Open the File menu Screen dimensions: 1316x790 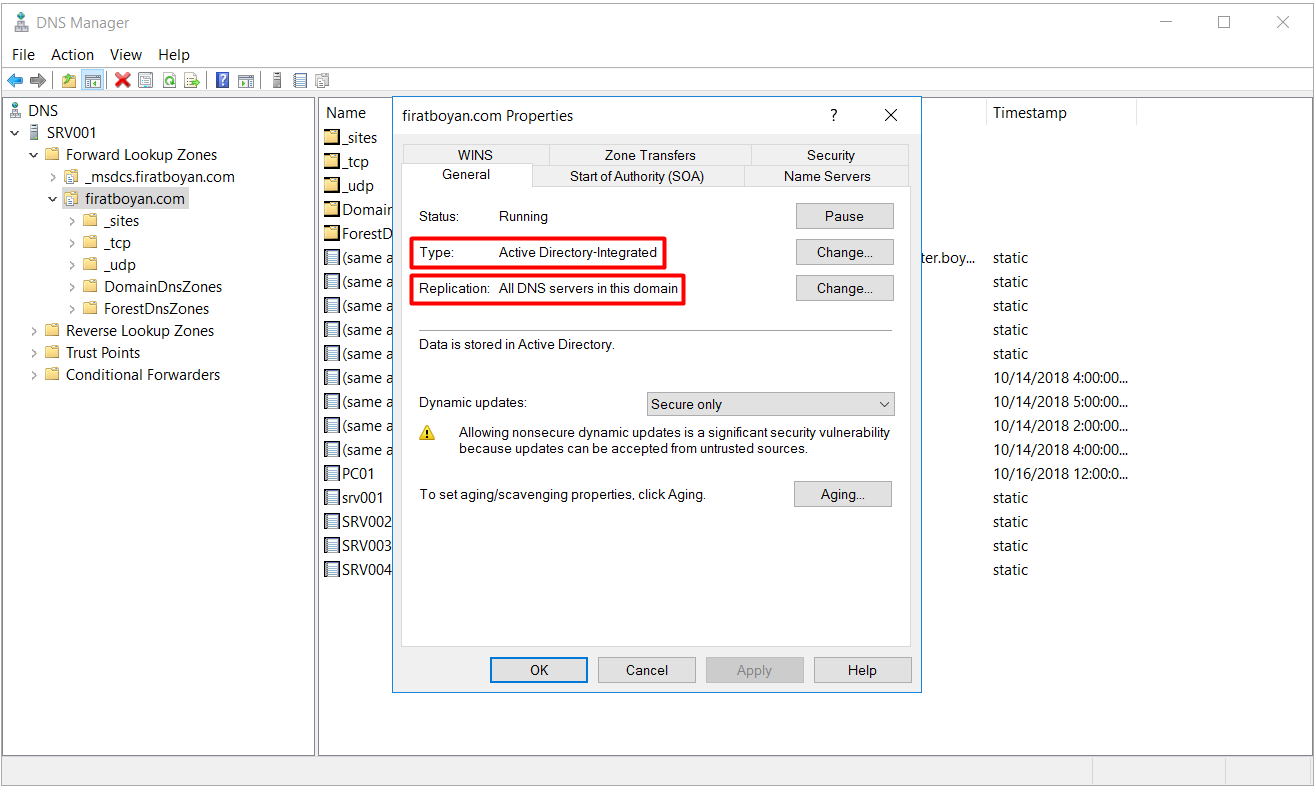point(23,55)
